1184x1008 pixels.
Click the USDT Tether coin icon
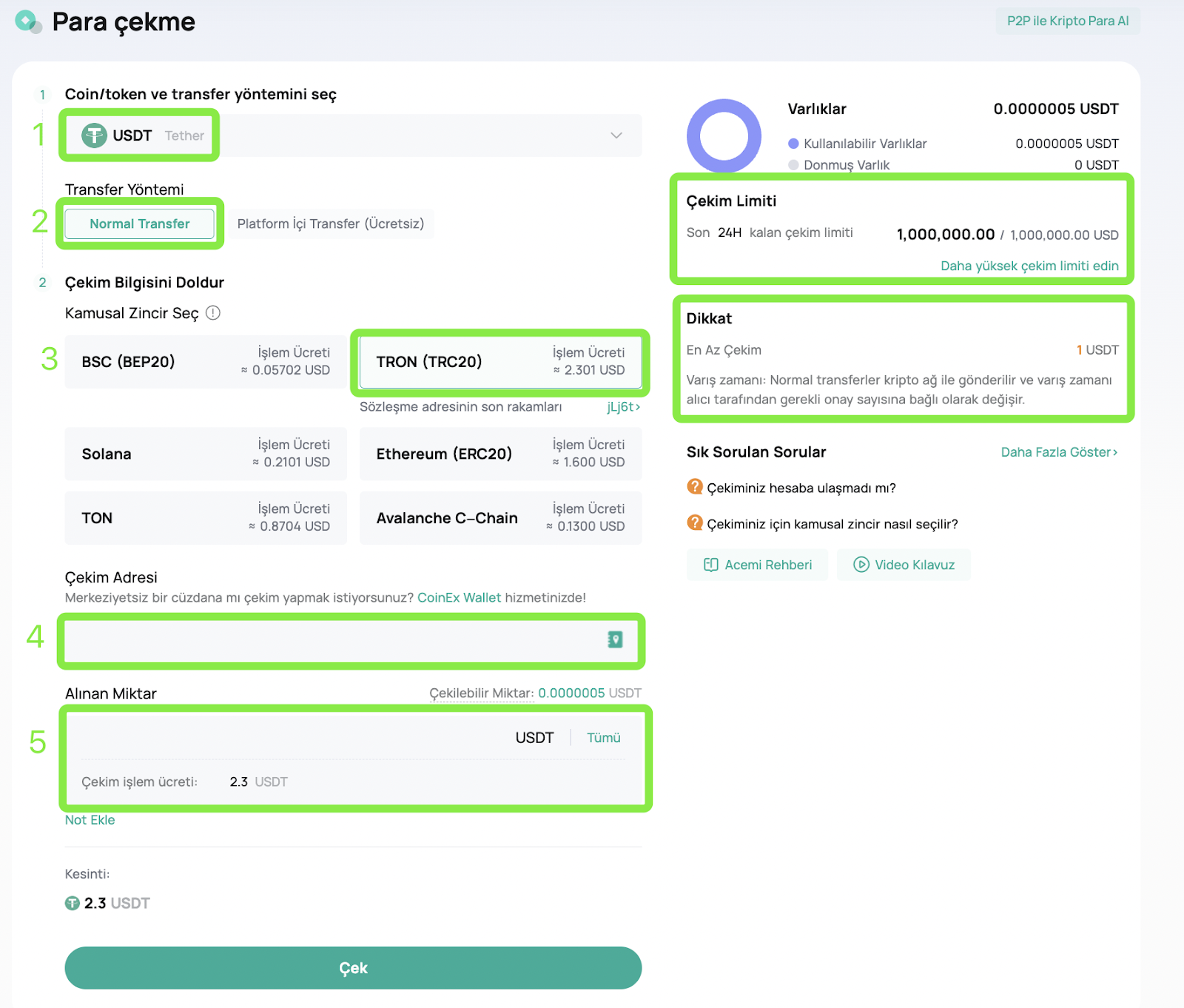point(94,135)
